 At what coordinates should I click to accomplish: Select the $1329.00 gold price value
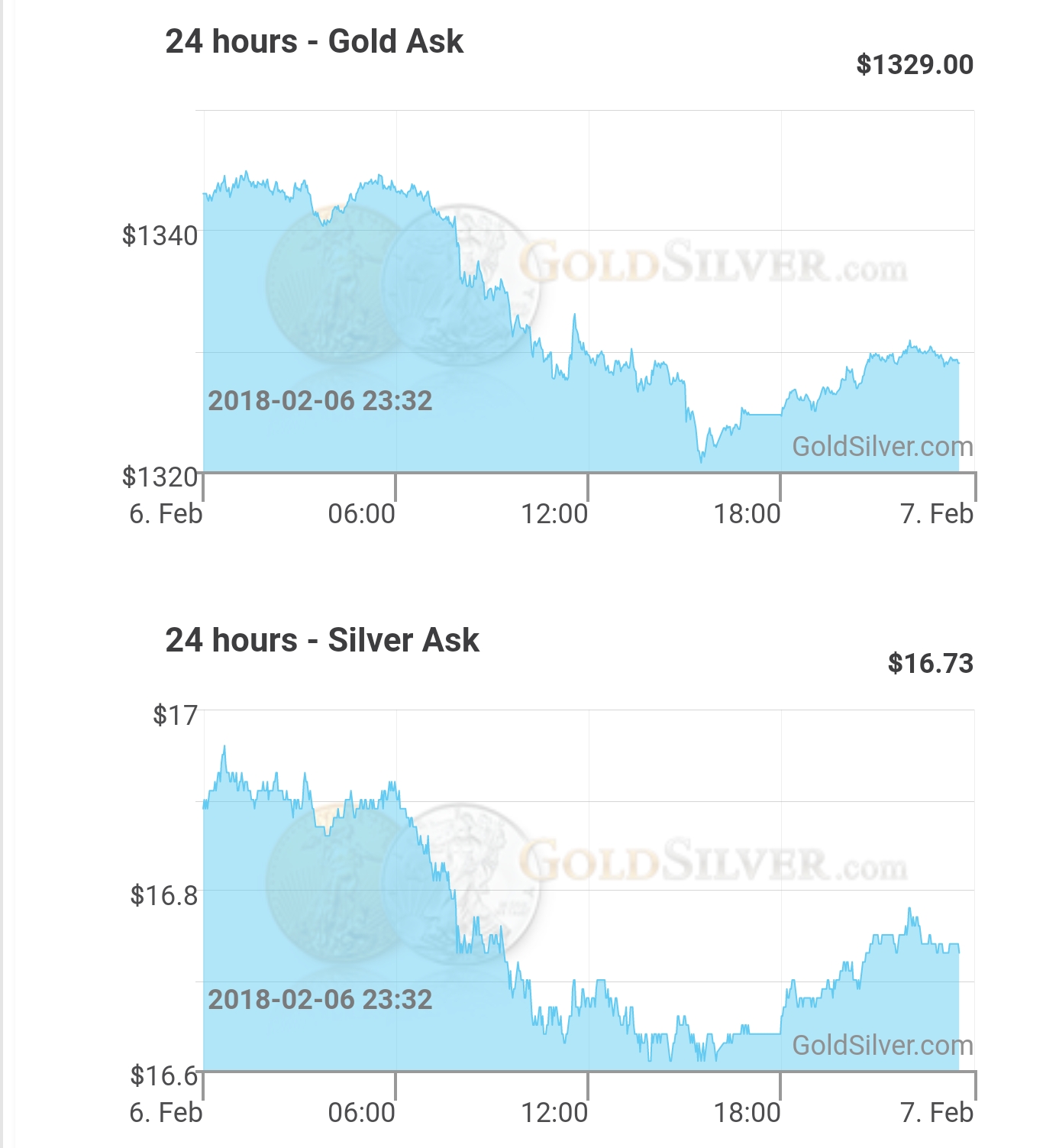(914, 65)
